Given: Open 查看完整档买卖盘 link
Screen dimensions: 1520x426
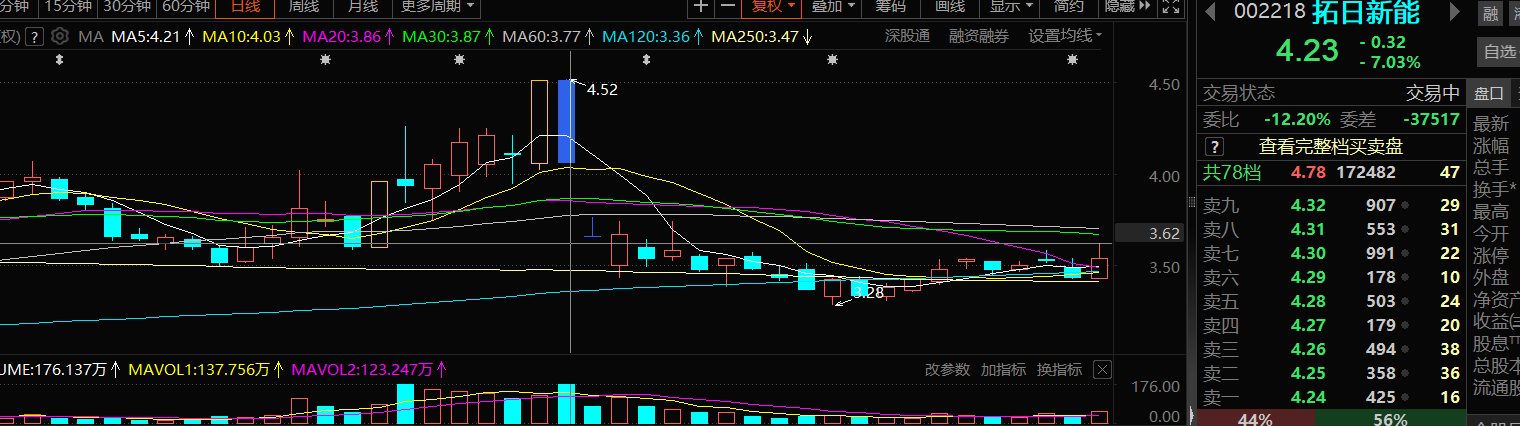Looking at the screenshot, I should pyautogui.click(x=1330, y=147).
